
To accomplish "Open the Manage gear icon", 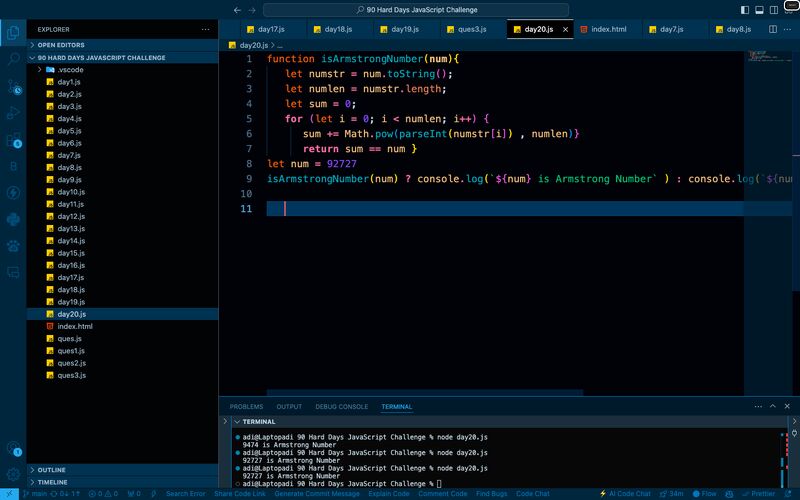I will click(x=13, y=474).
